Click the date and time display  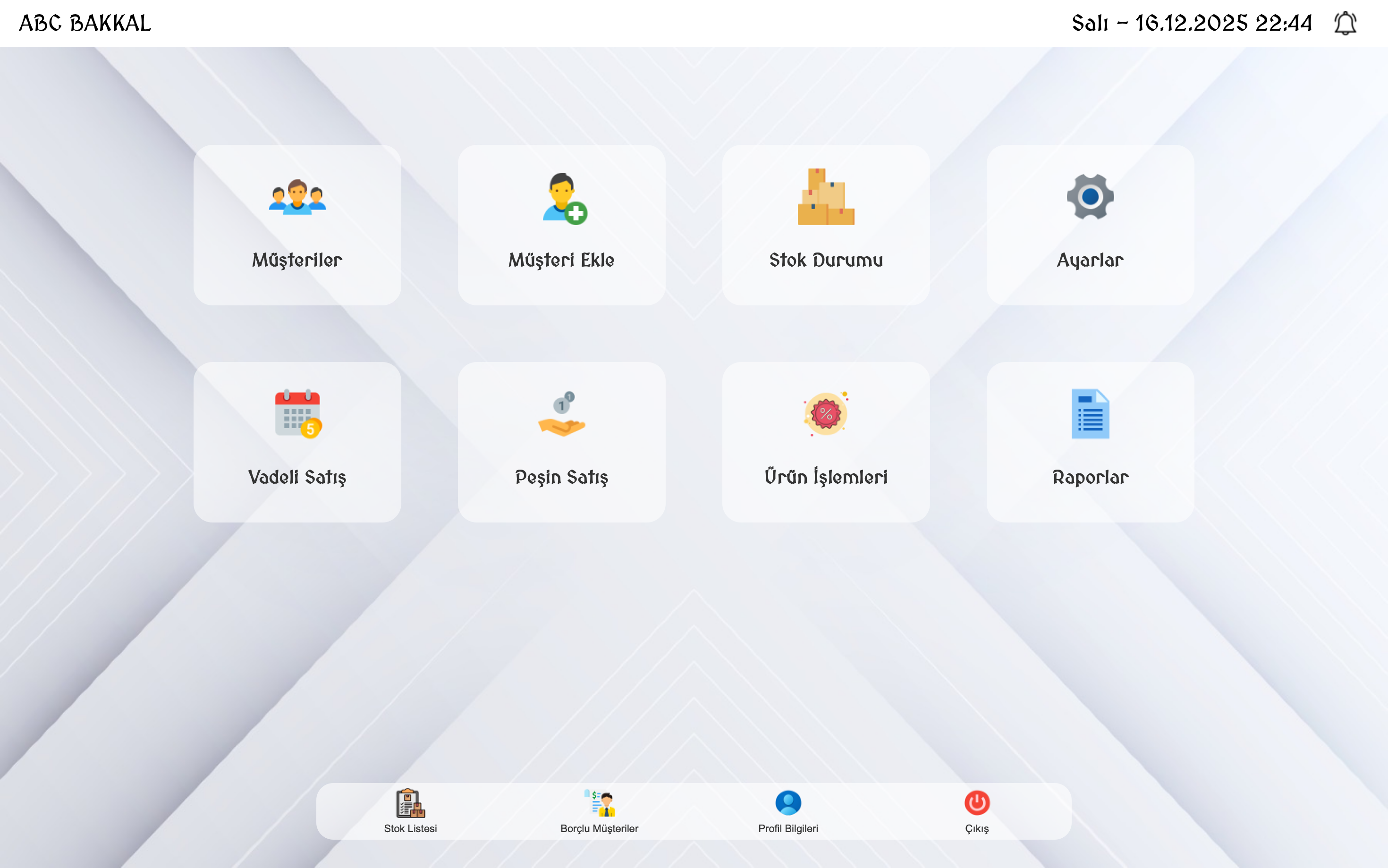pos(1191,24)
